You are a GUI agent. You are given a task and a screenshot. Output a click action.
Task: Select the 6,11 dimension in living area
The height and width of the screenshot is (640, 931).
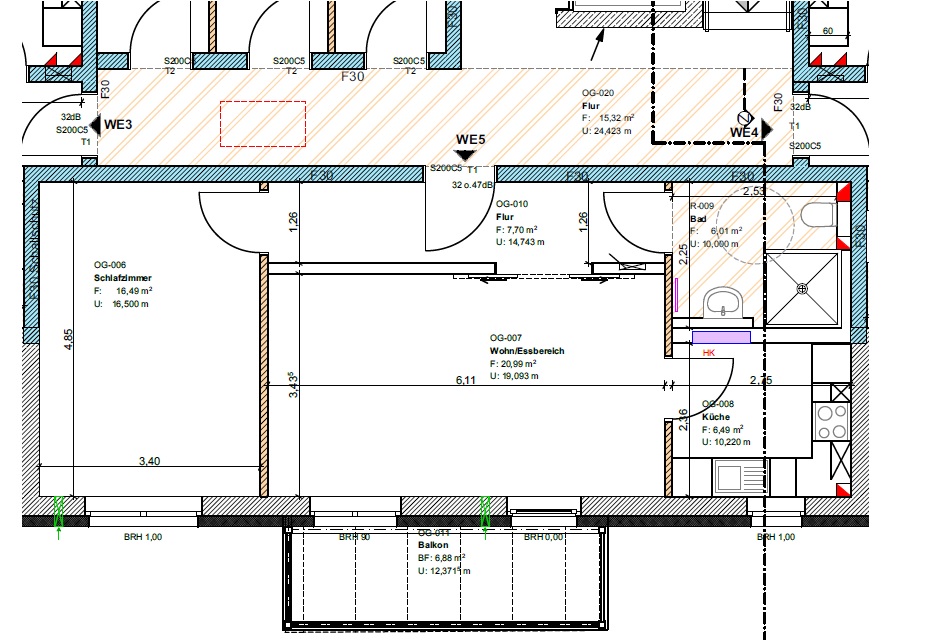(465, 381)
